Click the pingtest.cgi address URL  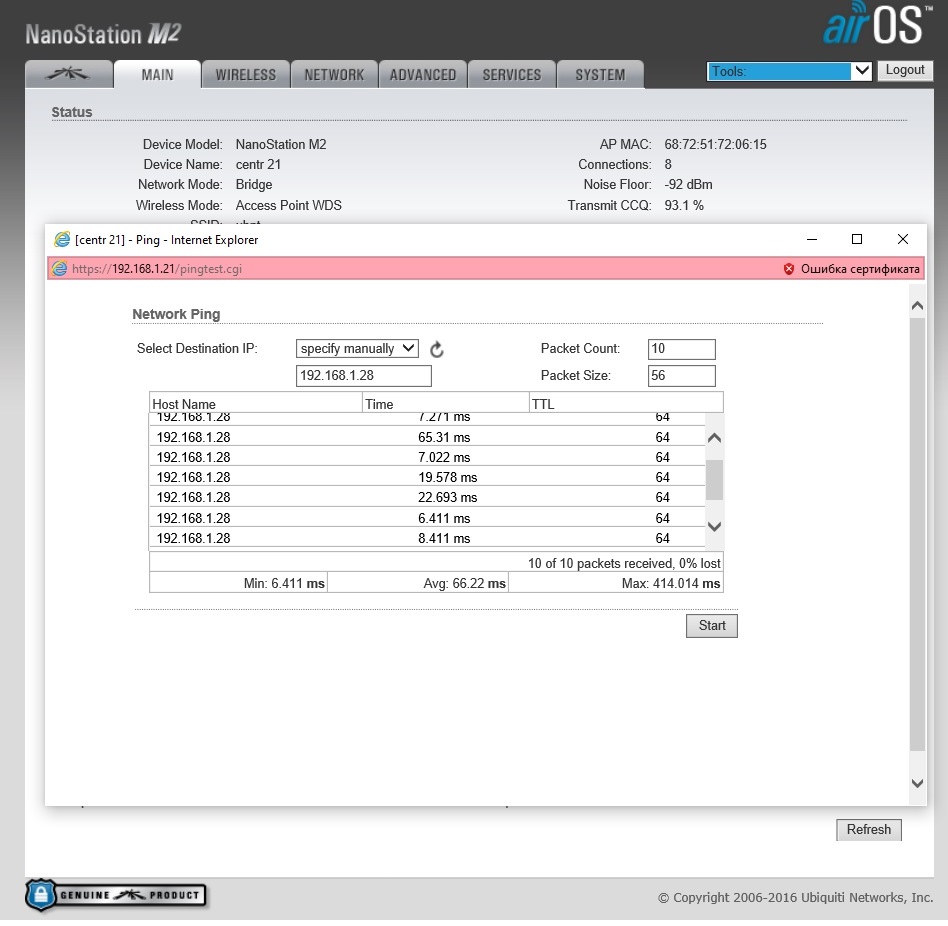(157, 269)
